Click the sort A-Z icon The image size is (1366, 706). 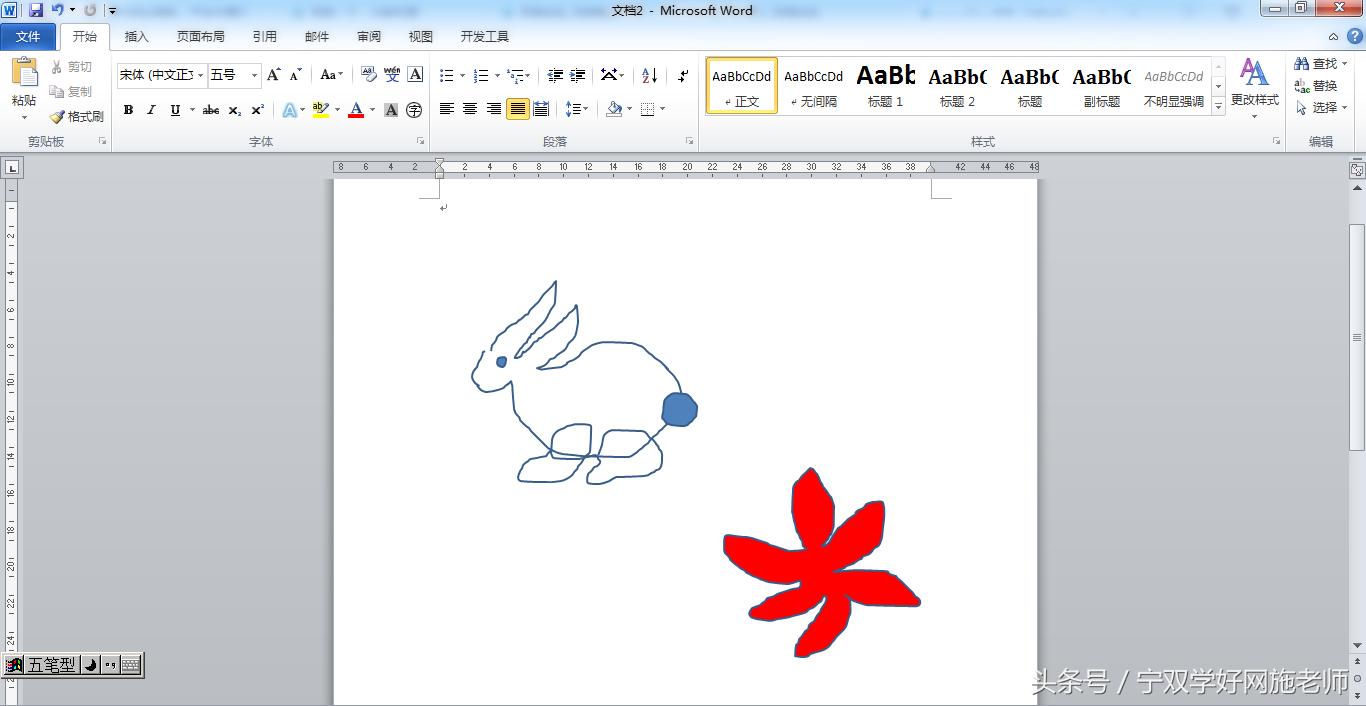tap(649, 76)
